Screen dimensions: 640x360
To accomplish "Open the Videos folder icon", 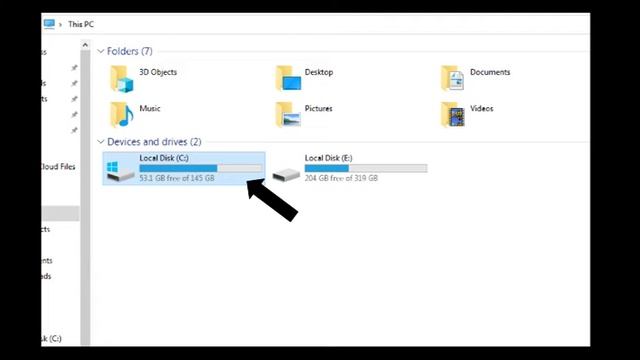I will [x=453, y=115].
